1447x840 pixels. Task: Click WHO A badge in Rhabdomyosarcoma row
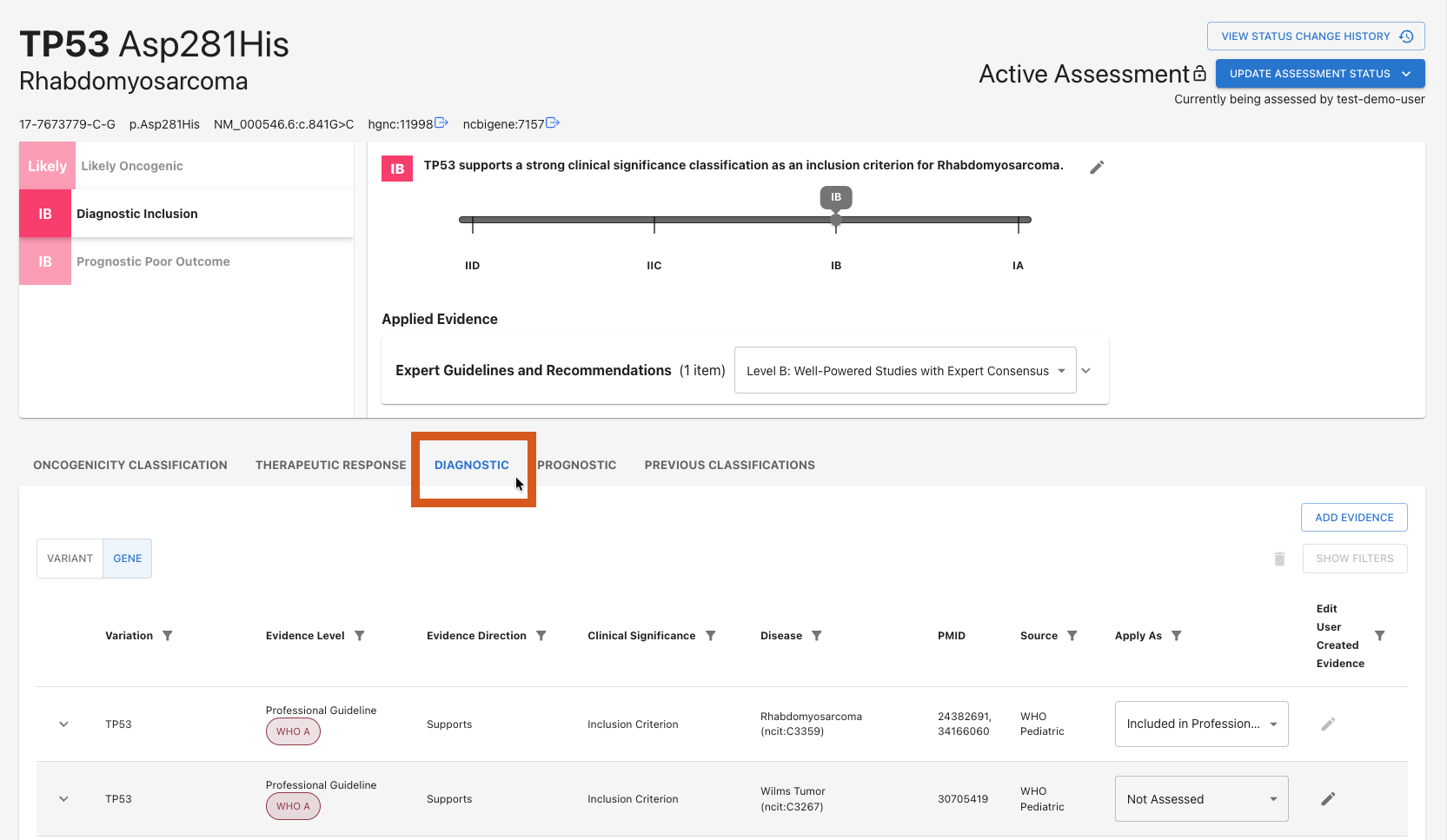293,731
